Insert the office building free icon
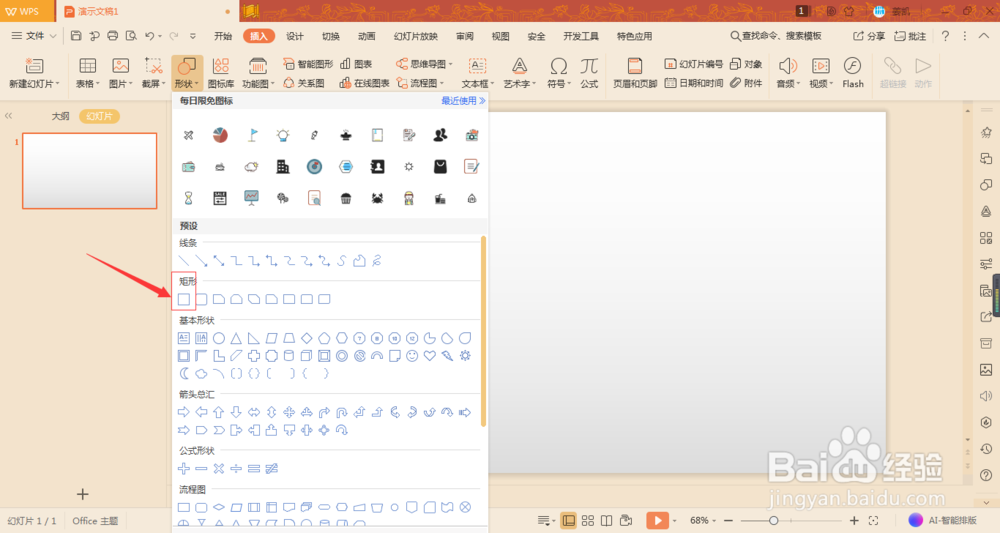1000x533 pixels. point(283,167)
